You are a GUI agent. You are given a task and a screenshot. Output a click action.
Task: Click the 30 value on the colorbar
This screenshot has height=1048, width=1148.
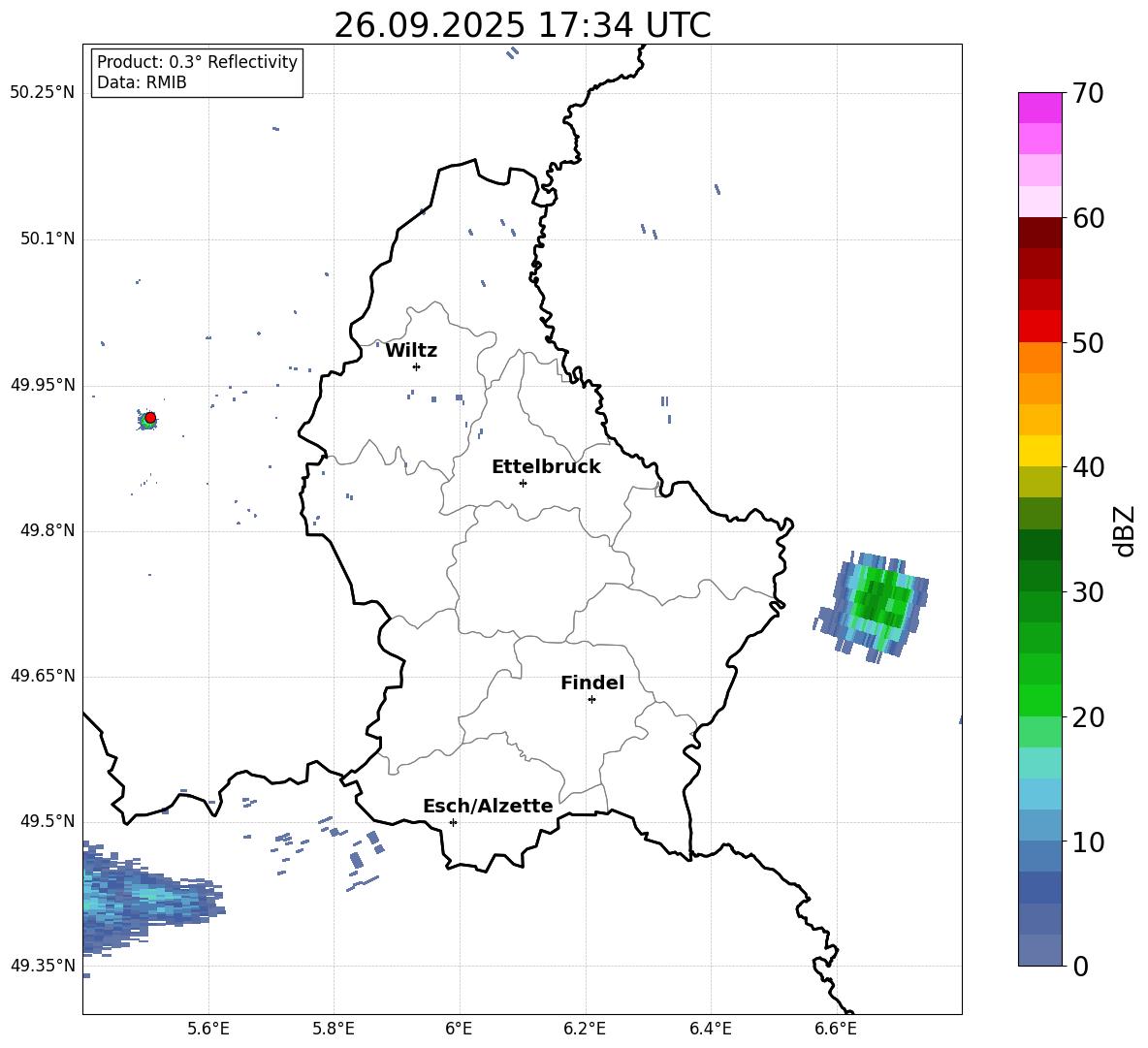coord(1088,592)
